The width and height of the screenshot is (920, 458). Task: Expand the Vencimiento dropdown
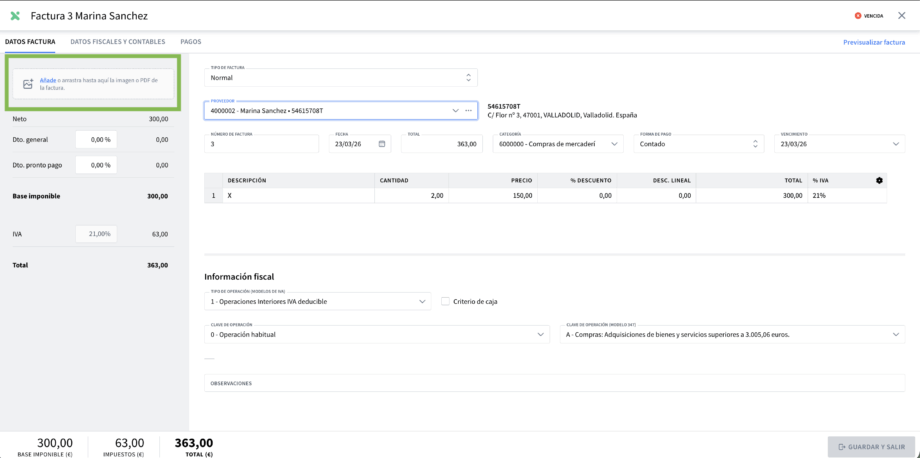pyautogui.click(x=895, y=144)
